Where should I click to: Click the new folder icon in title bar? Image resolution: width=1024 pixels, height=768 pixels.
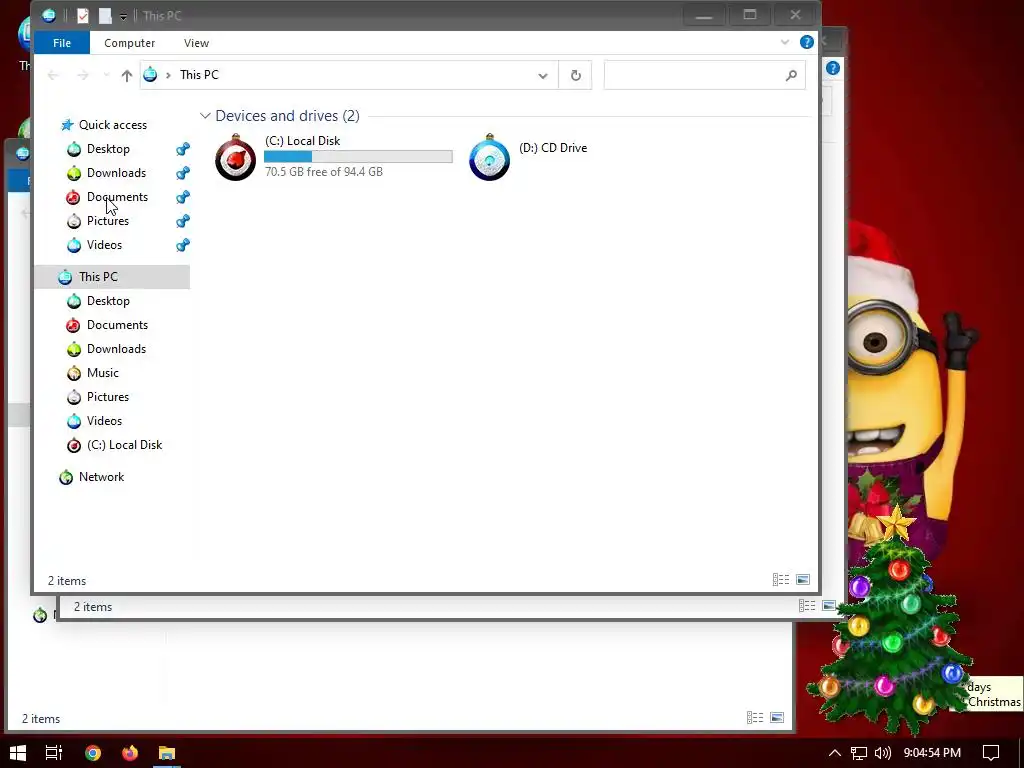click(x=104, y=16)
